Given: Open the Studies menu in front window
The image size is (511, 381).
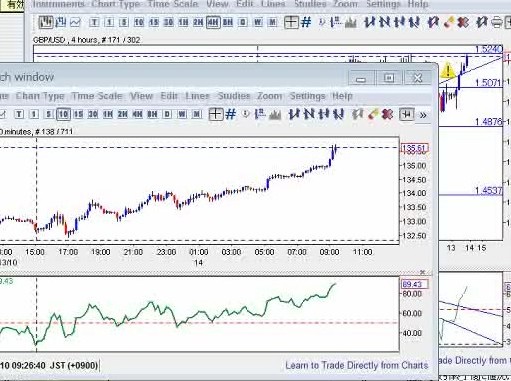Looking at the screenshot, I should click(x=234, y=96).
